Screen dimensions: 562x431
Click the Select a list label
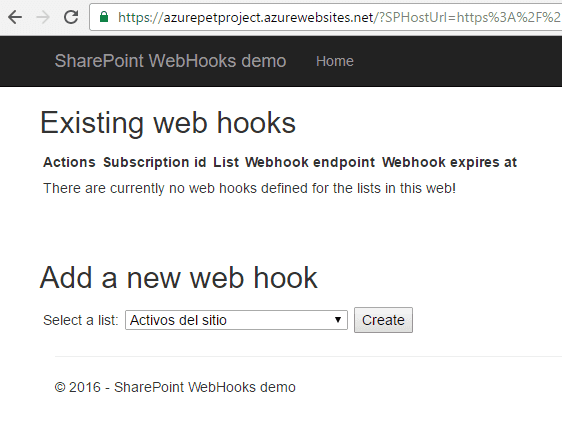coord(81,320)
